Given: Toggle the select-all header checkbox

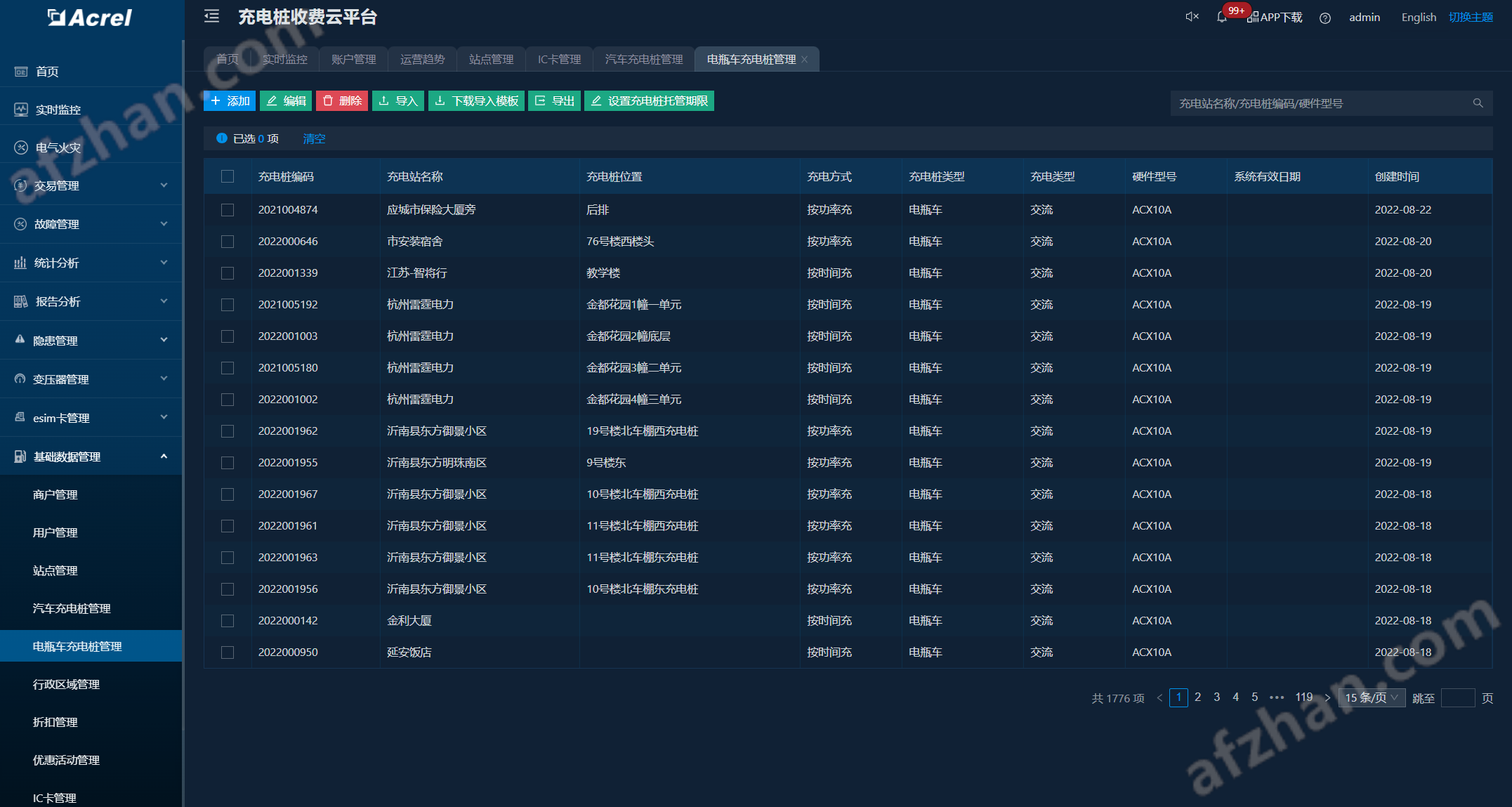Looking at the screenshot, I should click(228, 176).
